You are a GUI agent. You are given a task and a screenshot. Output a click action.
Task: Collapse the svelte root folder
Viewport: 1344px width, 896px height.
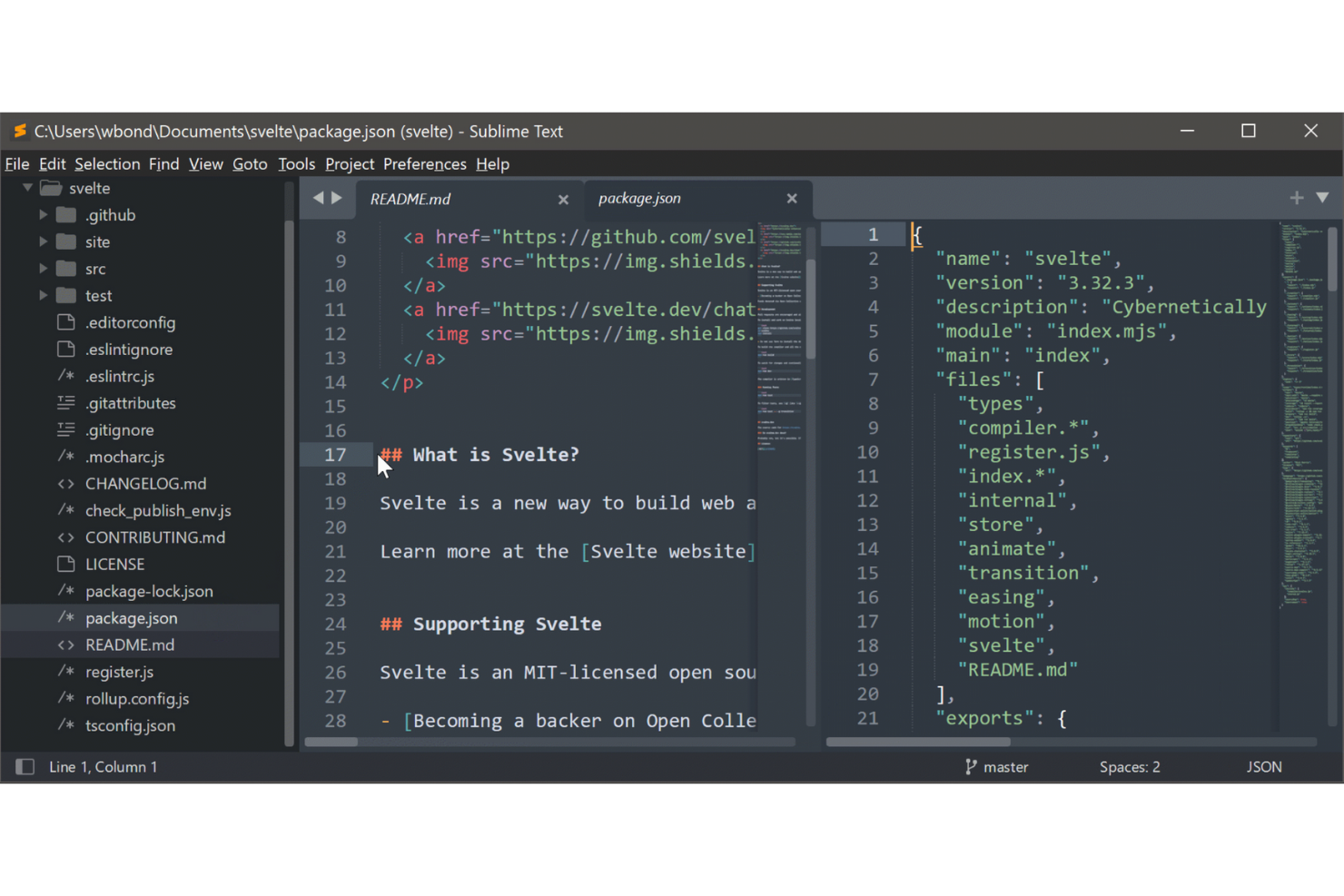27,187
